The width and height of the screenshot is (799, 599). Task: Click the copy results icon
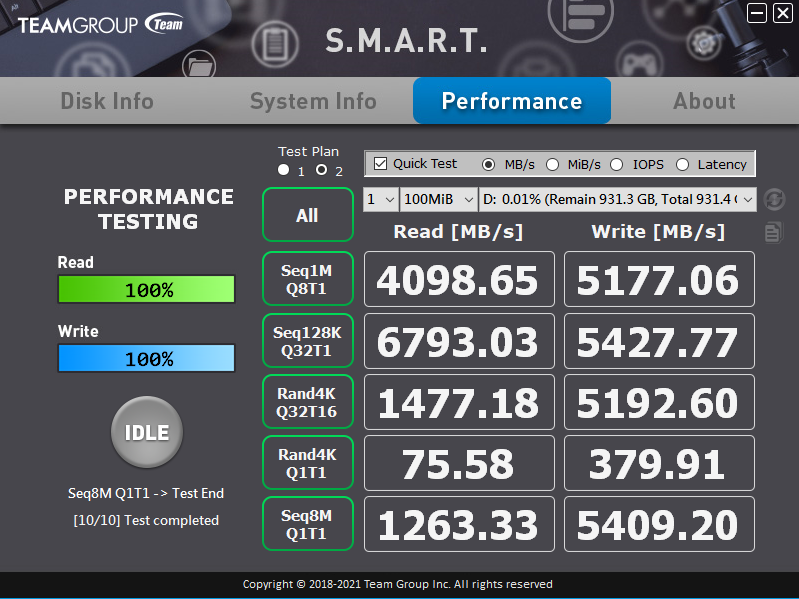point(772,232)
